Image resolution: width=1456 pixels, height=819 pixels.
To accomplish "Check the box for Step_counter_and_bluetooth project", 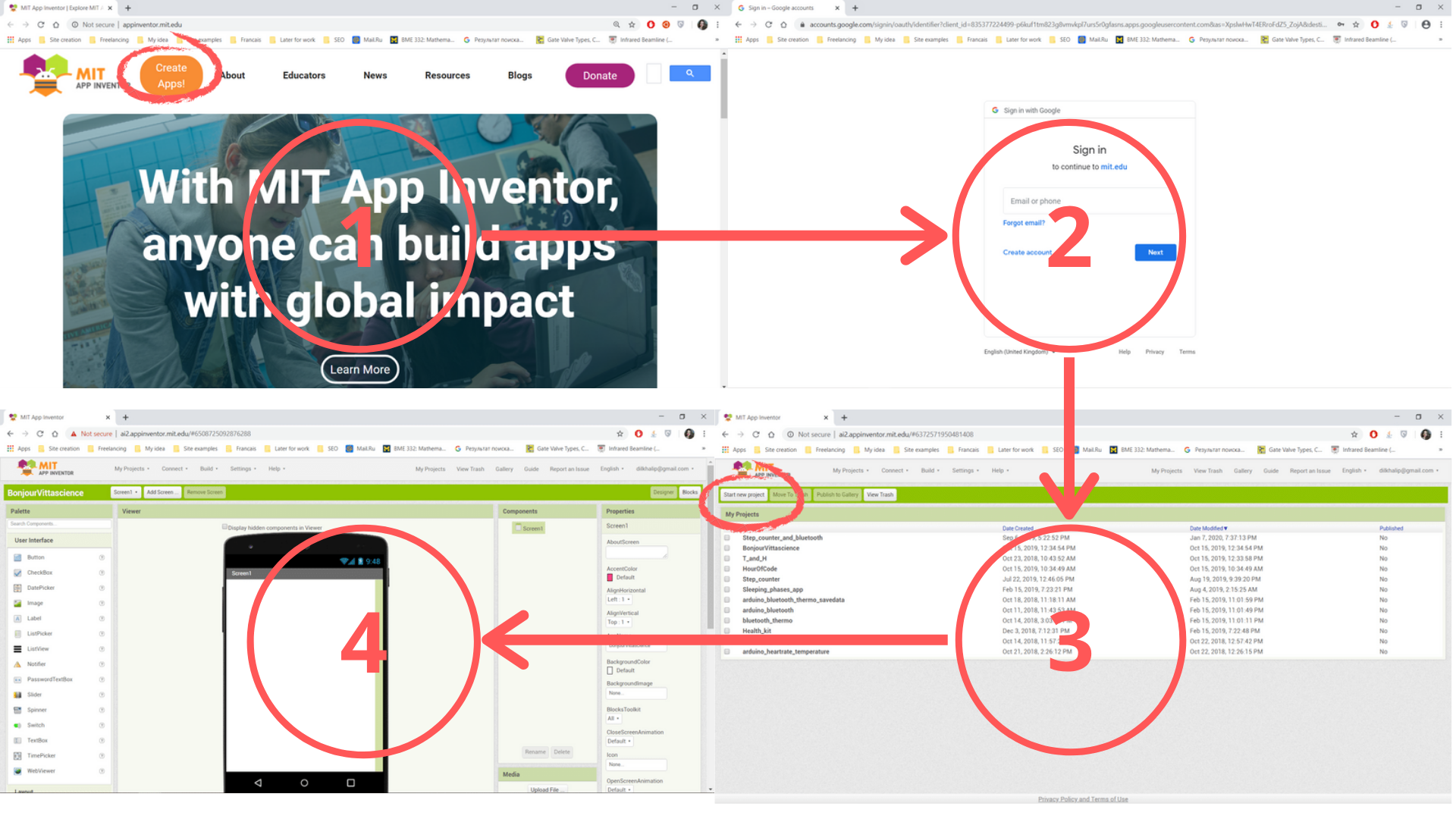I will (727, 538).
